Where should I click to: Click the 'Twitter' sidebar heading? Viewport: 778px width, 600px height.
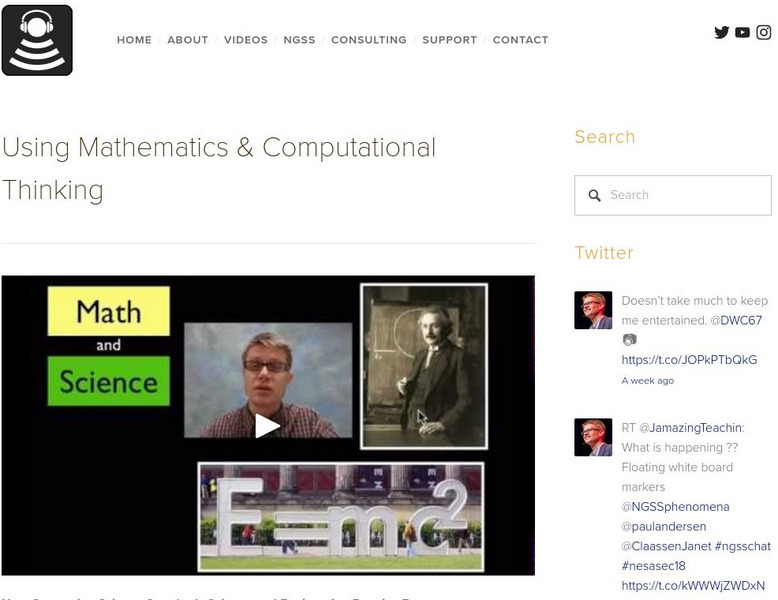point(604,253)
